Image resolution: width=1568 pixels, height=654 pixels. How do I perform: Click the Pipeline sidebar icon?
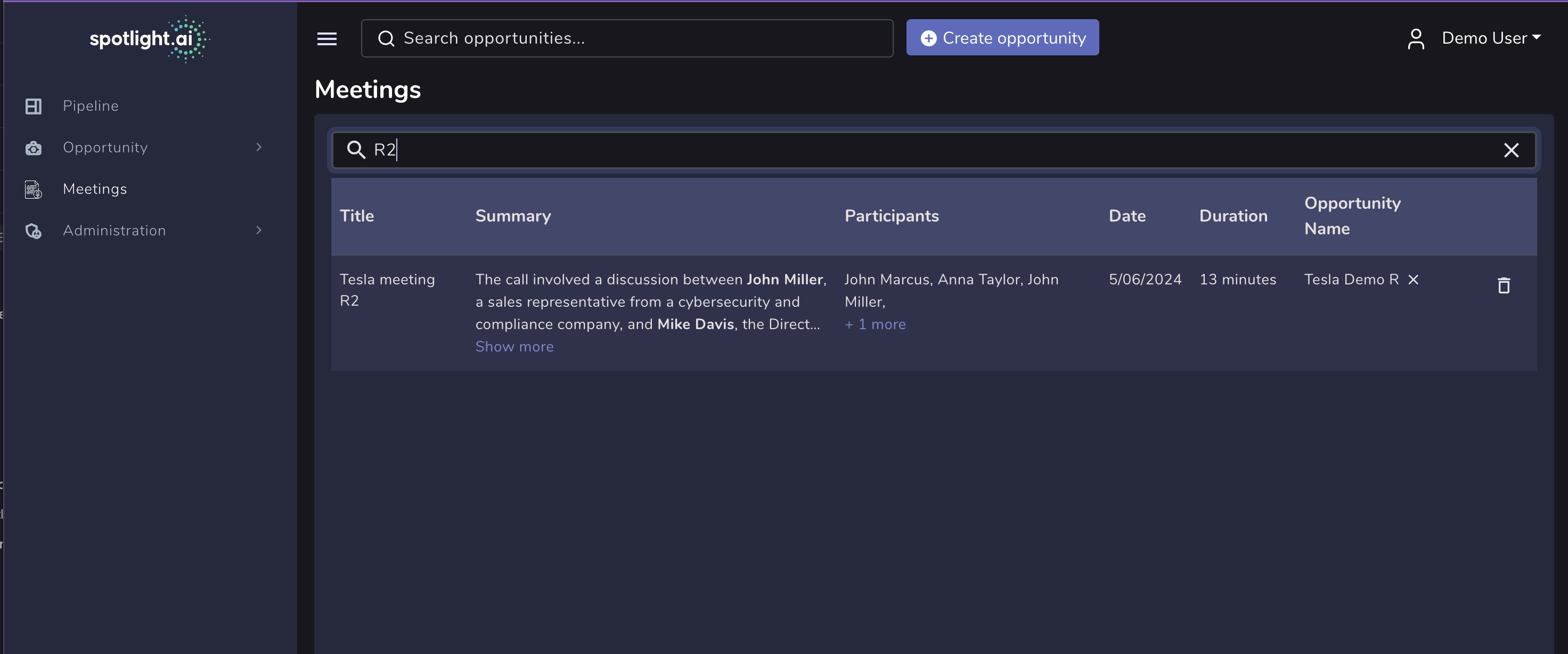[34, 106]
